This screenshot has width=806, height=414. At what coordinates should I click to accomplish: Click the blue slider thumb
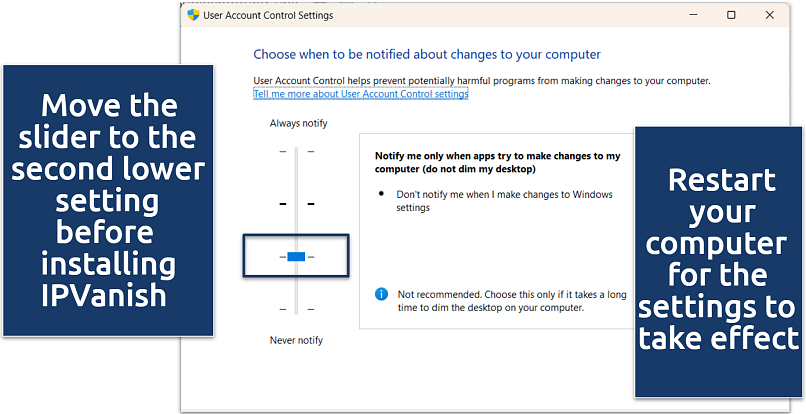pyautogui.click(x=296, y=257)
